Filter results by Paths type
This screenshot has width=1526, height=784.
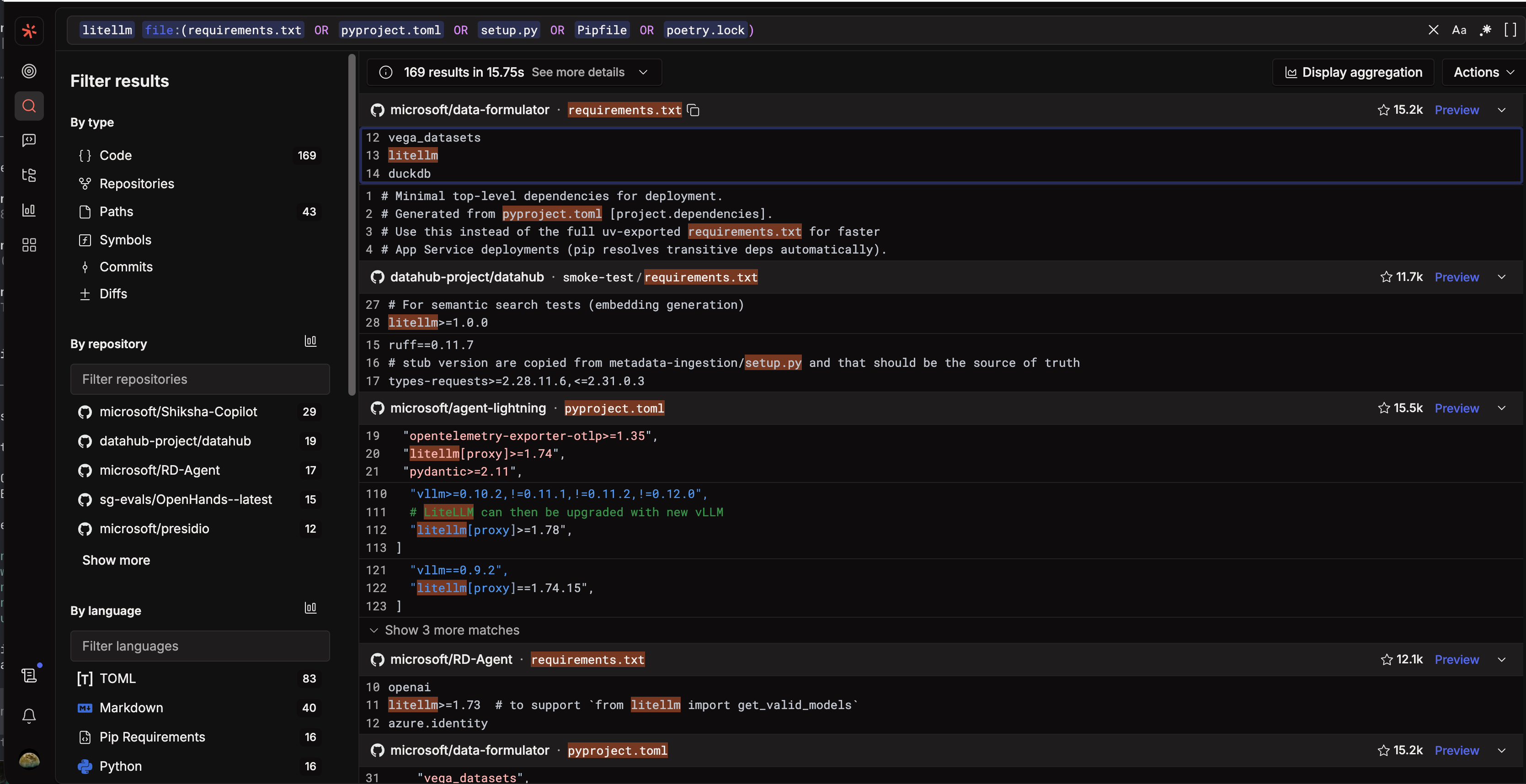pos(116,212)
